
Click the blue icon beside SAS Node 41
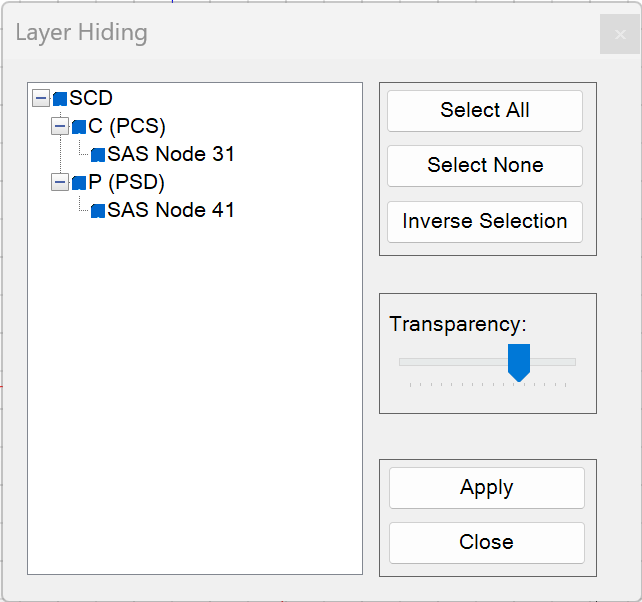98,211
